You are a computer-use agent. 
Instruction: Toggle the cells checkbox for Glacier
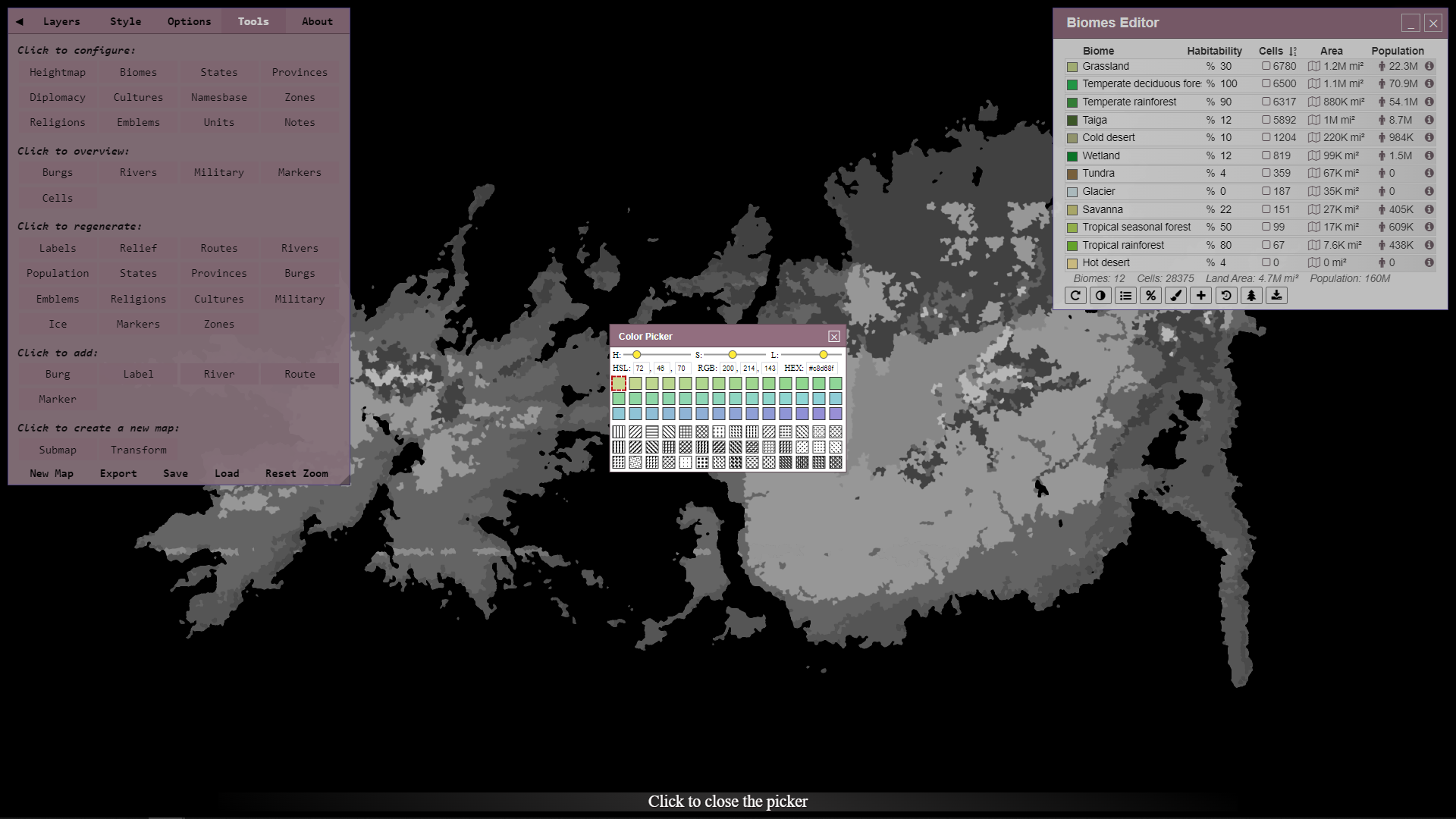(1266, 191)
